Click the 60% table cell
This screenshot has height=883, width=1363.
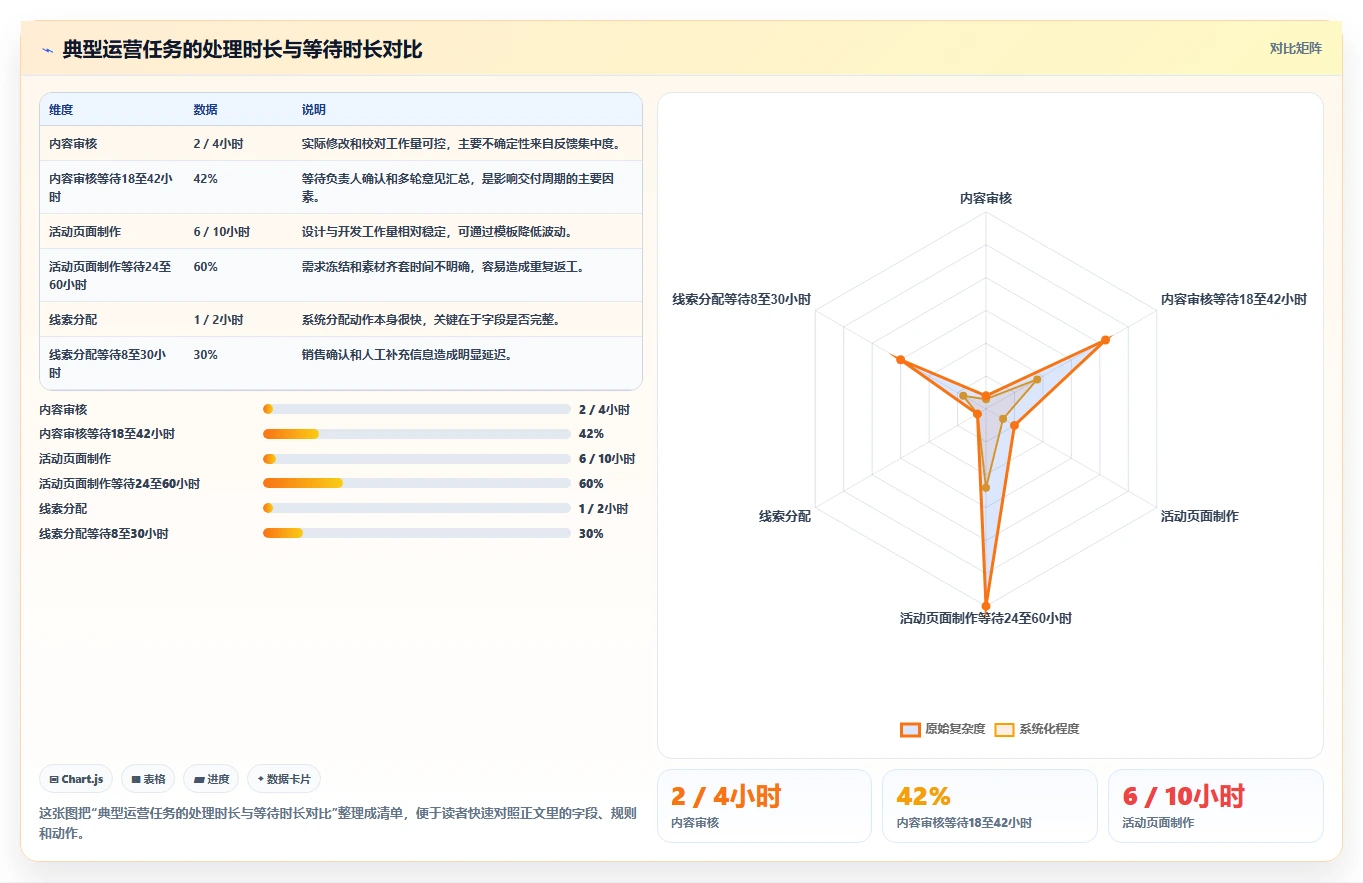[205, 267]
